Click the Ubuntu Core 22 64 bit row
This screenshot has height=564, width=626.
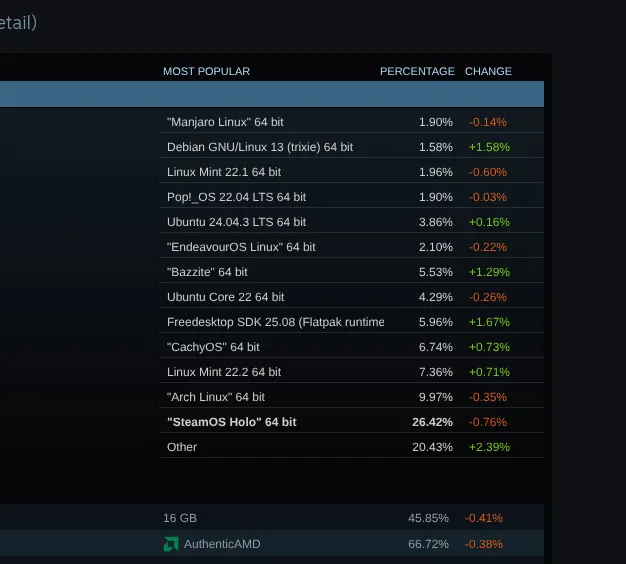(x=225, y=297)
